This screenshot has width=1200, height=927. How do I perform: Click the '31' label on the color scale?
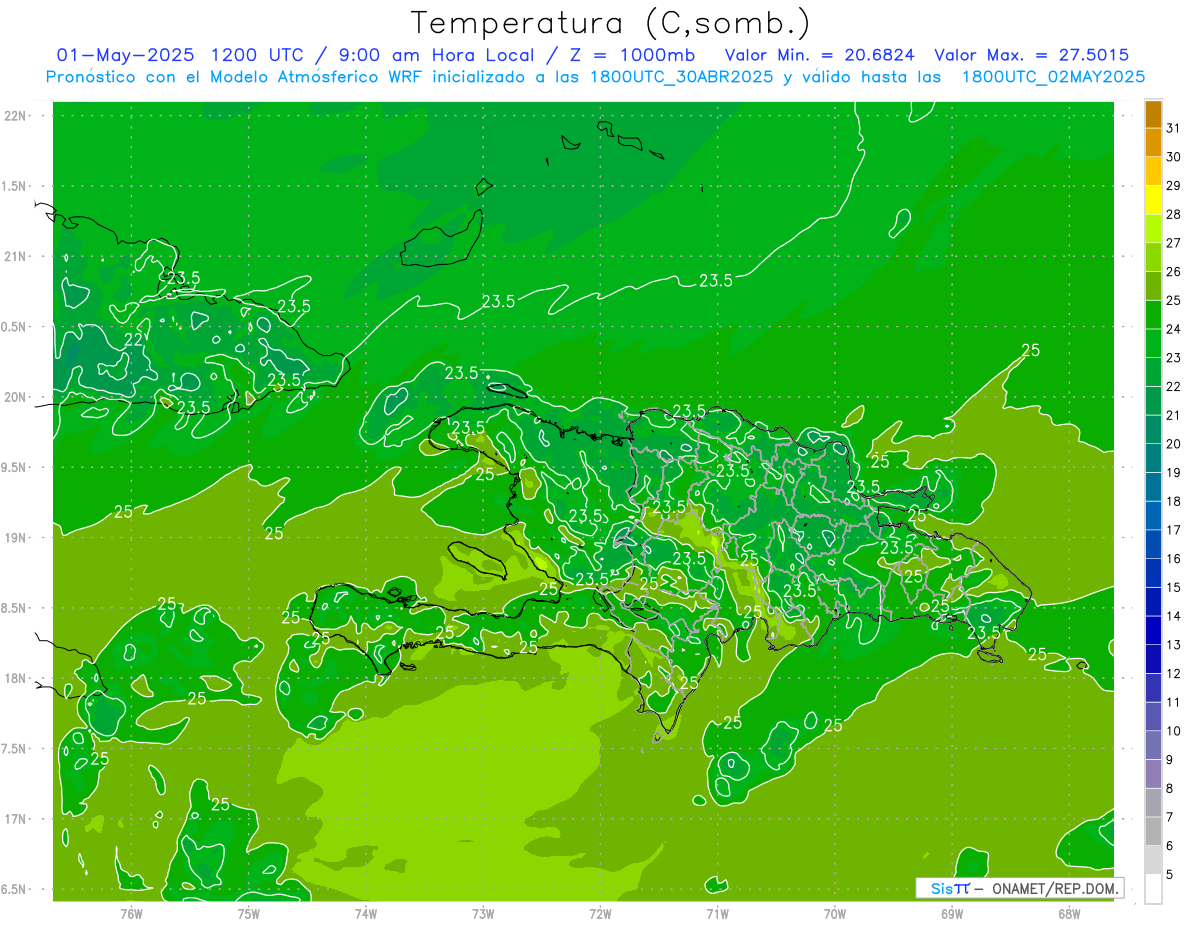pos(1173,128)
